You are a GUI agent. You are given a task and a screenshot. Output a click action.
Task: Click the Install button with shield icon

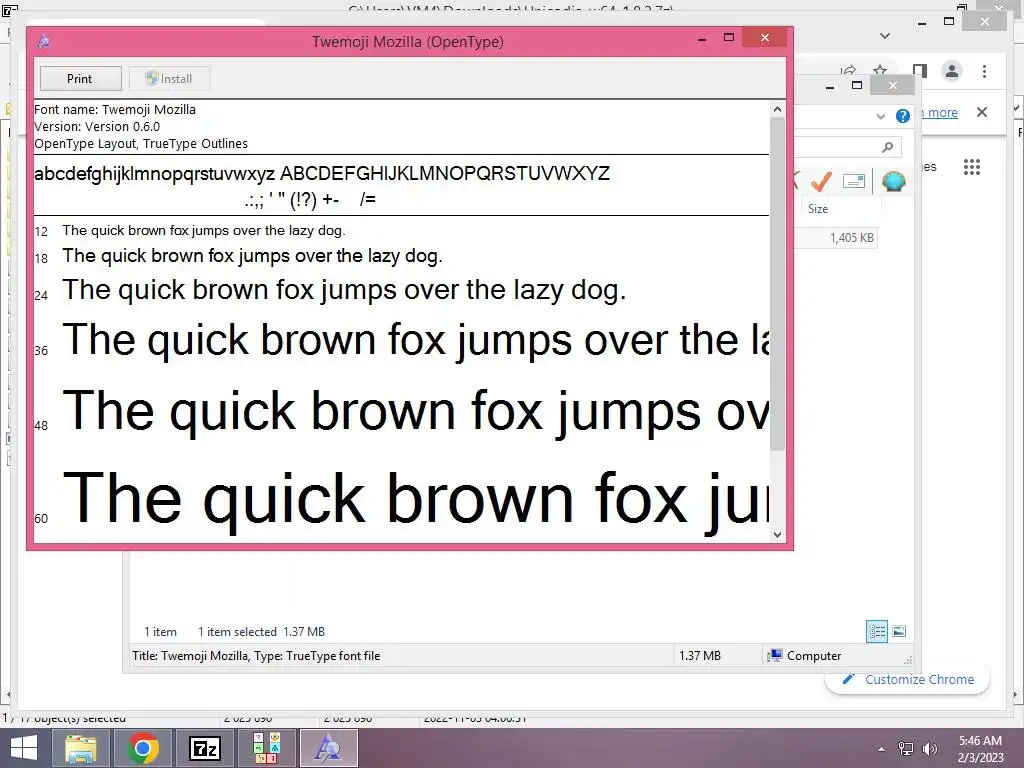[x=169, y=78]
